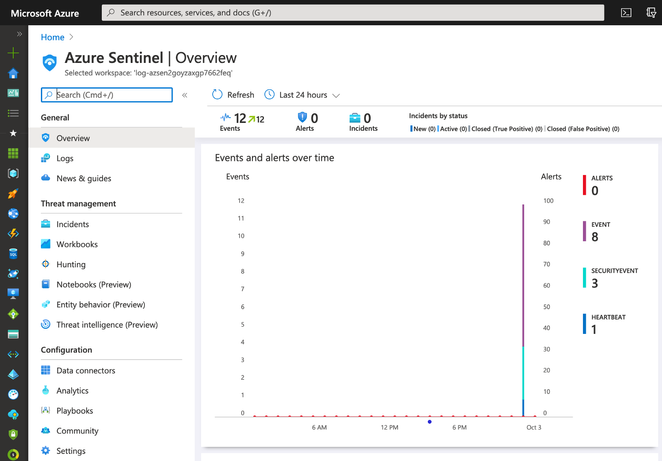Viewport: 662px width, 461px height.
Task: Open All services list icon in sidebar
Action: [13, 113]
